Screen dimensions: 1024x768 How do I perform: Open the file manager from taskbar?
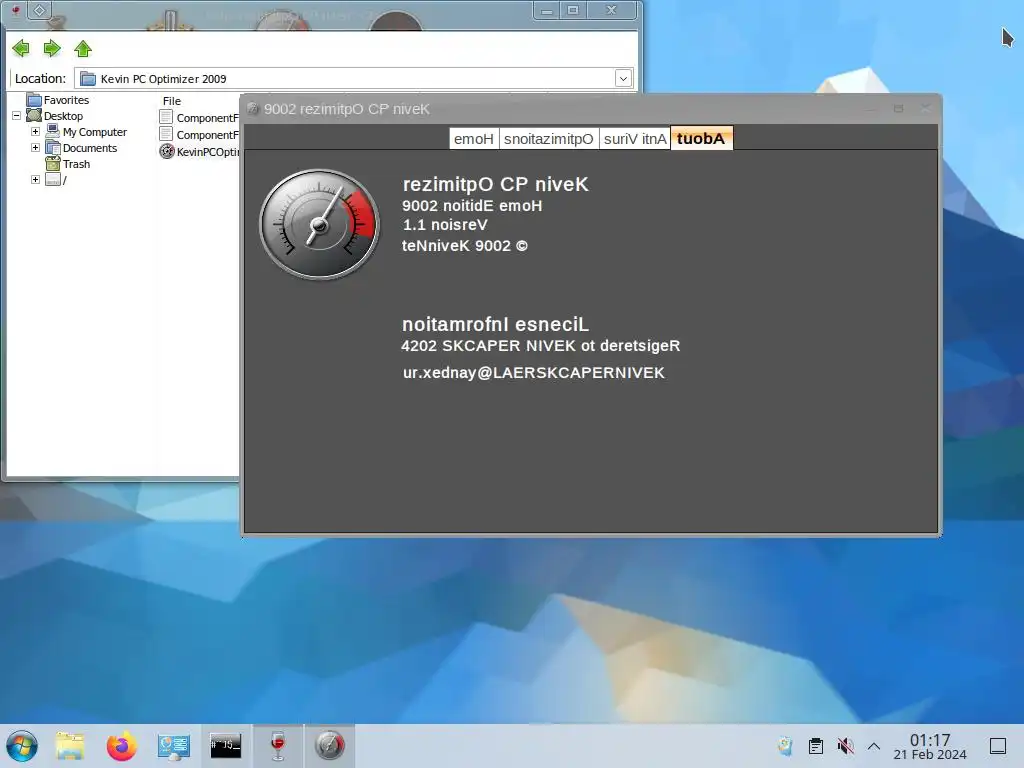[x=70, y=746]
